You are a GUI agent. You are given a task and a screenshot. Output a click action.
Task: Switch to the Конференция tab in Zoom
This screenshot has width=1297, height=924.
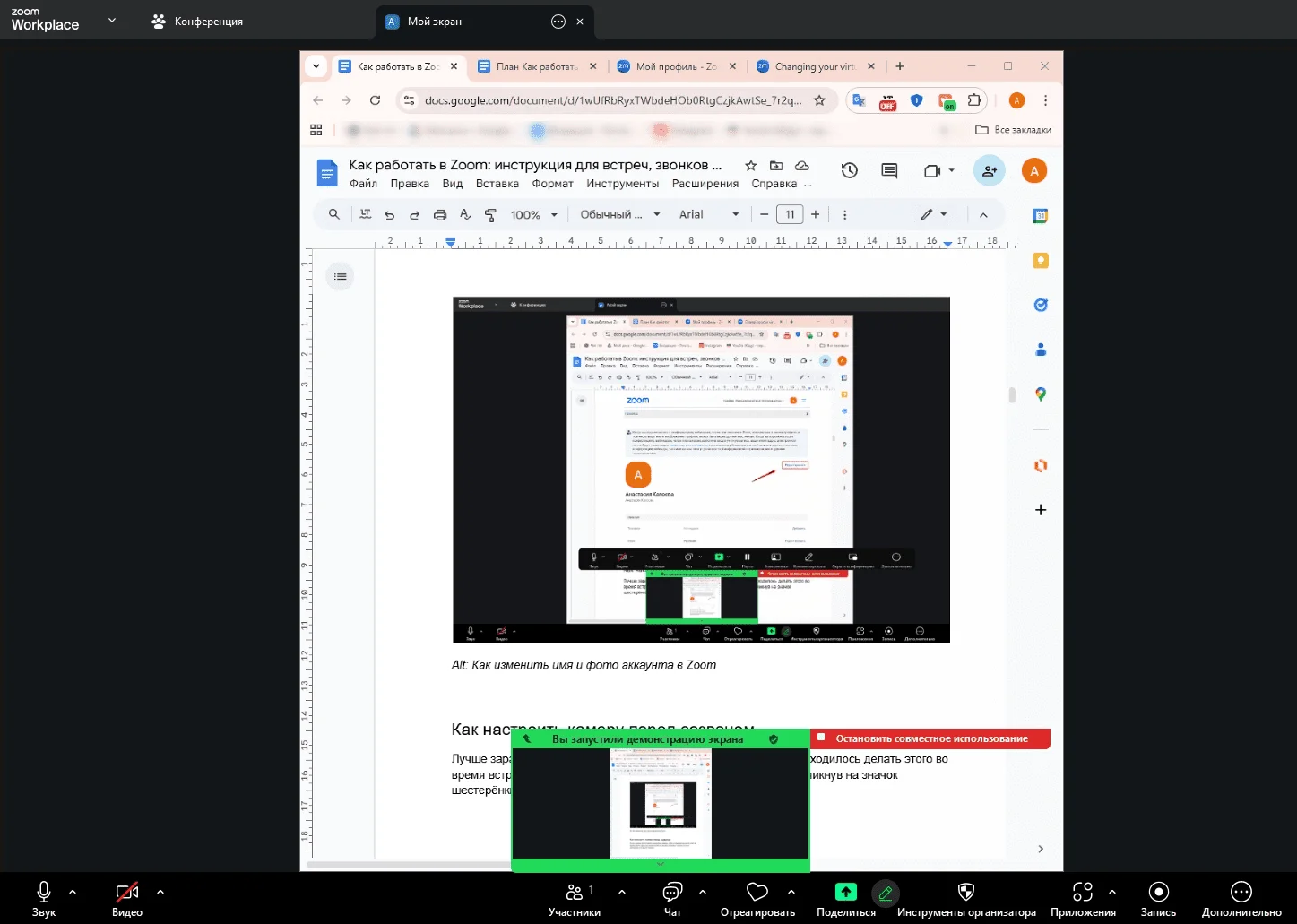pos(197,22)
